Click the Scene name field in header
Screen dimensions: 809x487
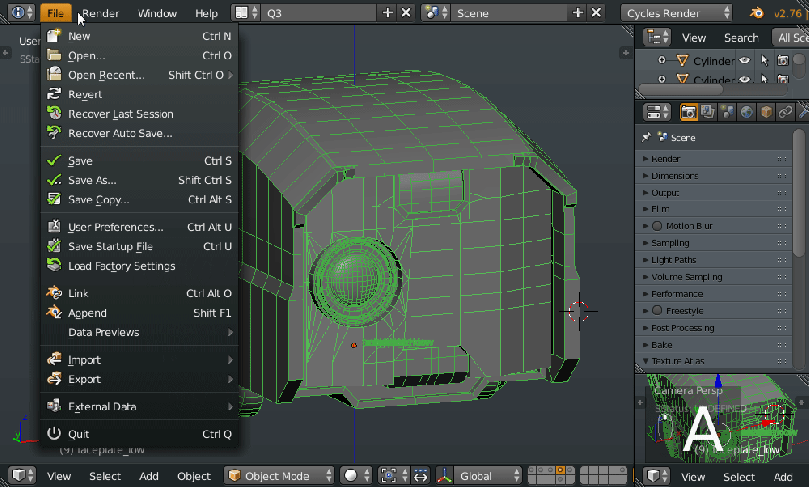[508, 13]
